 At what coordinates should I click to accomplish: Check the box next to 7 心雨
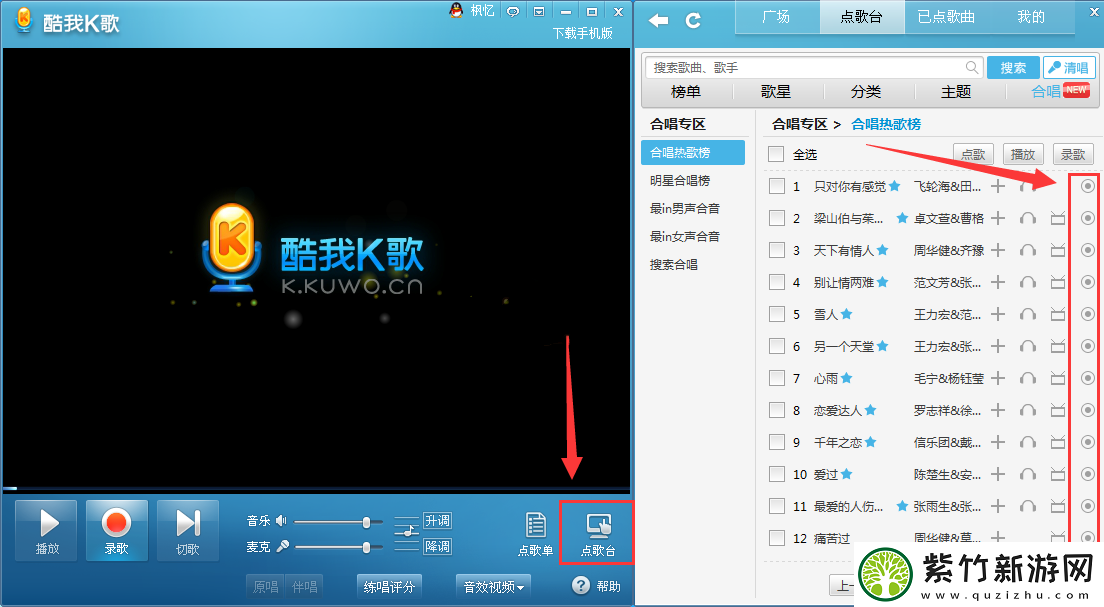[x=777, y=378]
